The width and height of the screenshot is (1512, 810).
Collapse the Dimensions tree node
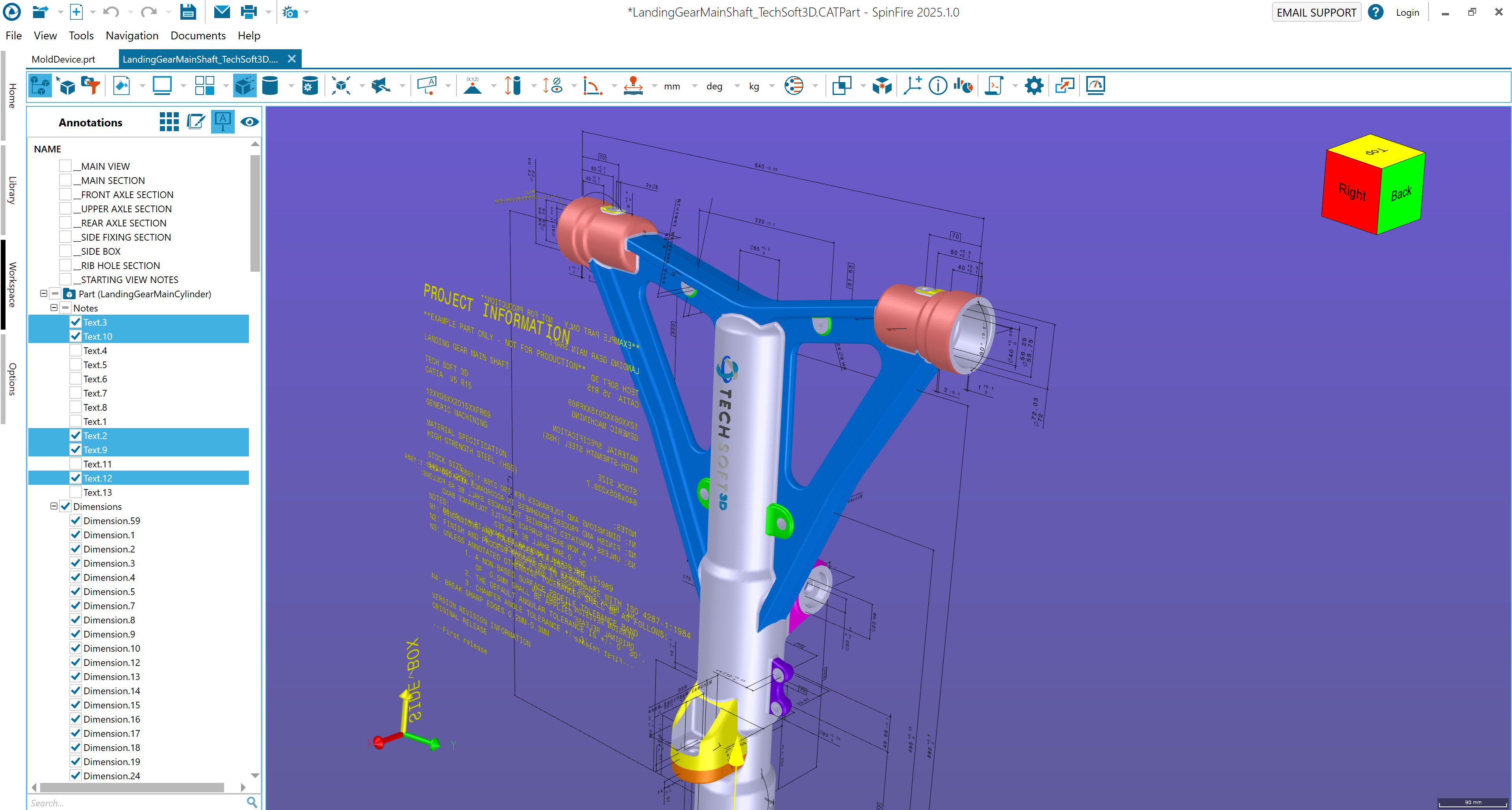coord(54,506)
